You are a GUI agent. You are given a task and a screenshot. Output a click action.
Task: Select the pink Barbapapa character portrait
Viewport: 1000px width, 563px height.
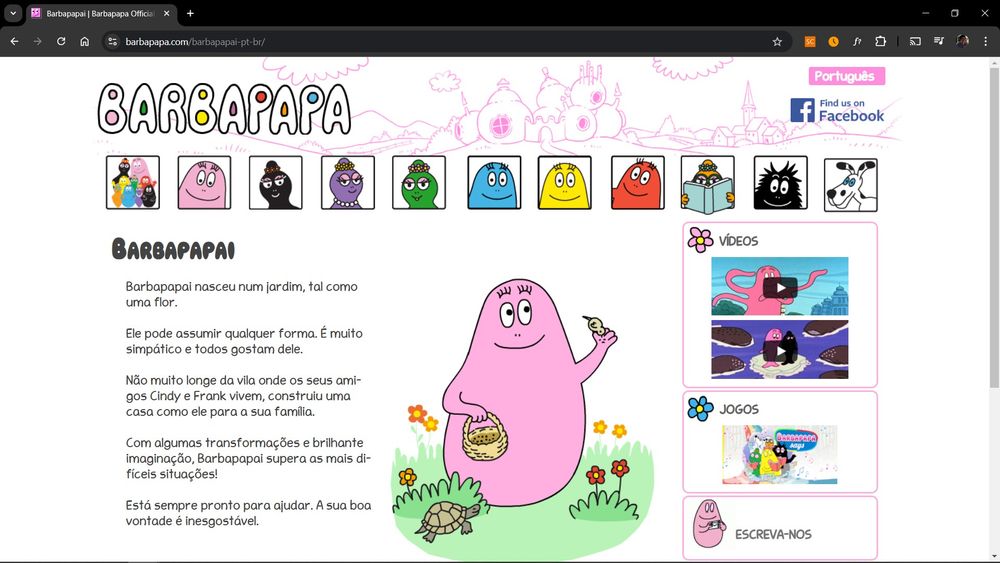tap(204, 182)
